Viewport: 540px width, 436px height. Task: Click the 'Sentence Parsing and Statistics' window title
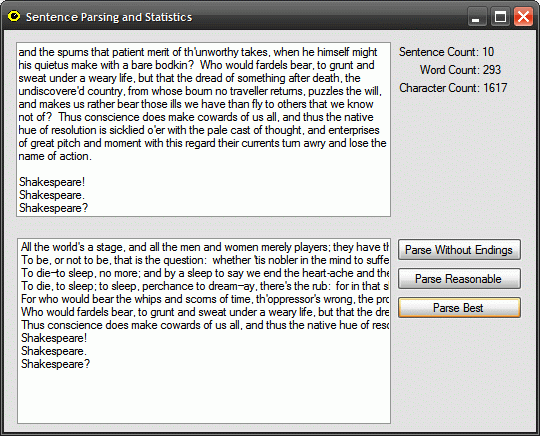point(109,17)
